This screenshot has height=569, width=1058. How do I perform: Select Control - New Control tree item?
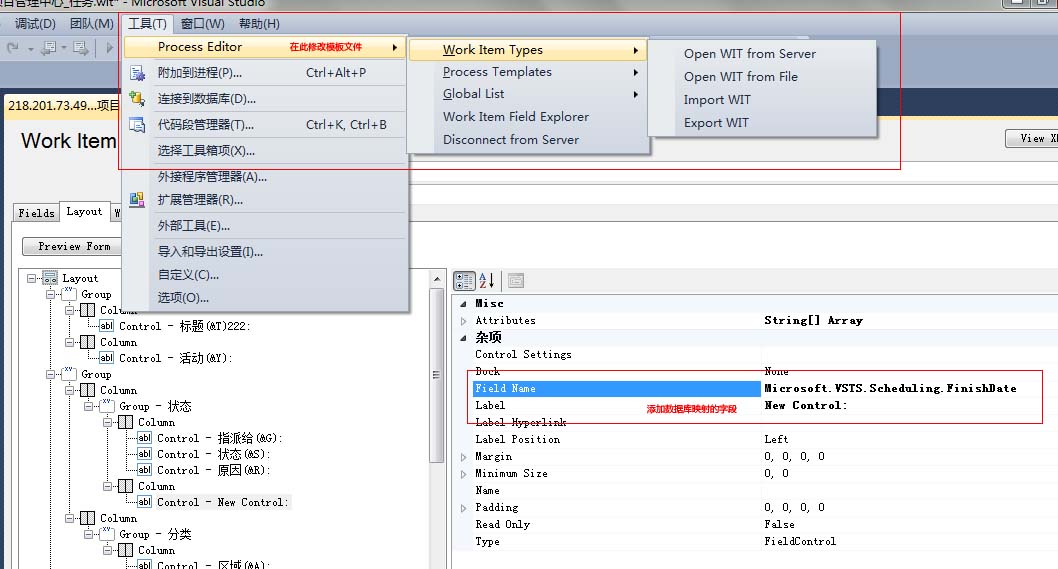coord(222,502)
